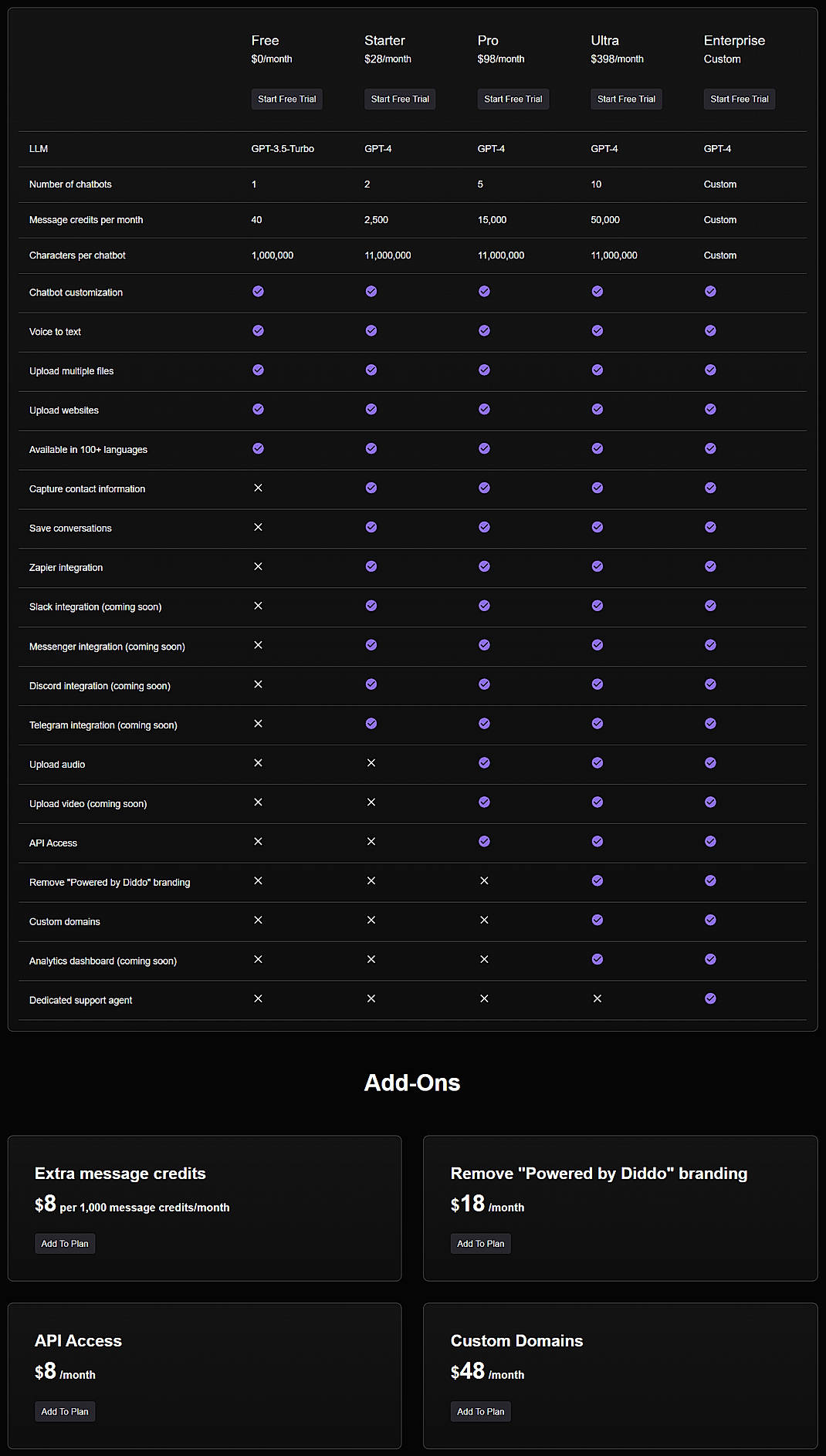Click the Custom domains checkmark in Ultra column
826x1456 pixels.
(597, 920)
